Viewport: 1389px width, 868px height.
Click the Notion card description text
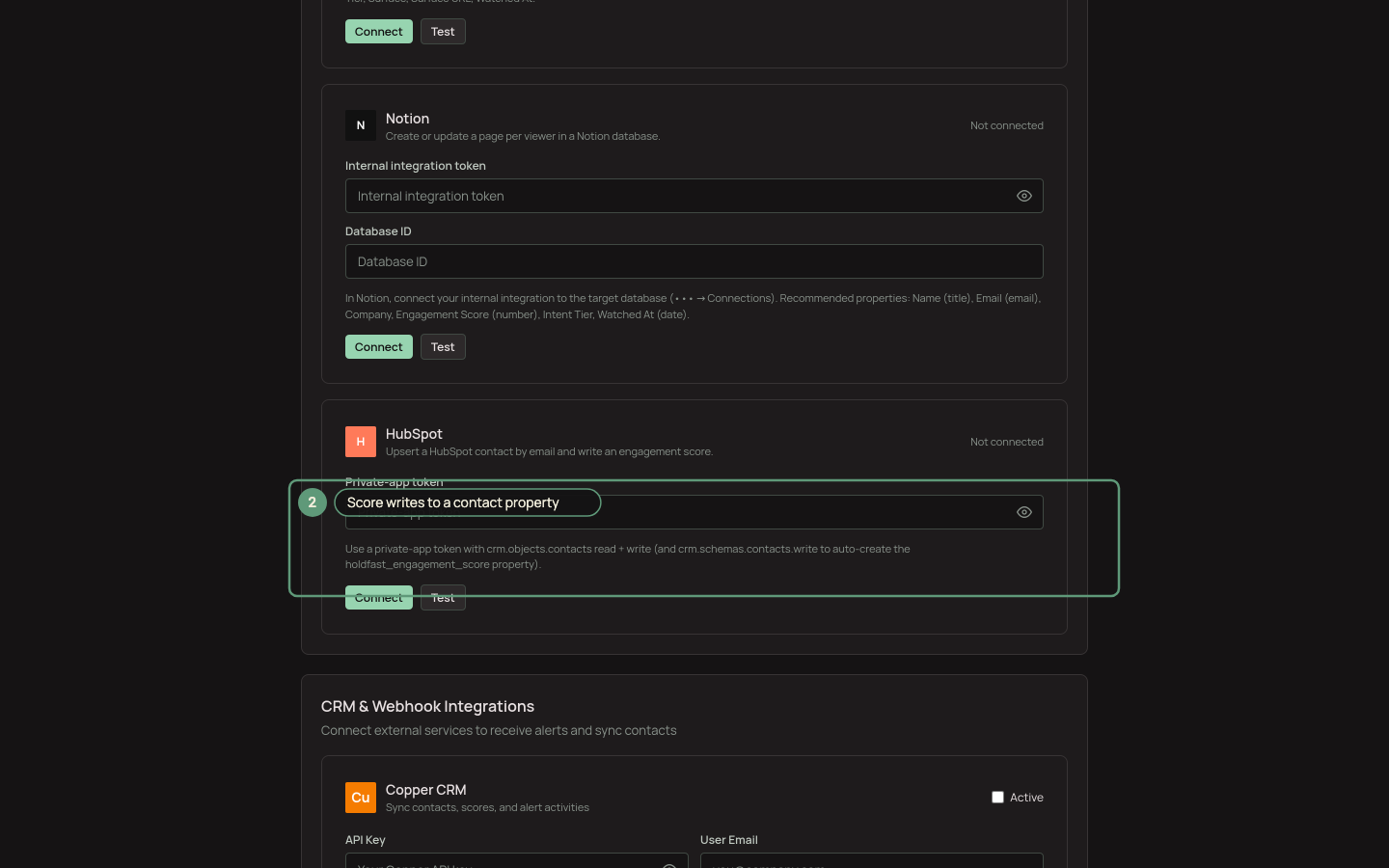pos(523,137)
